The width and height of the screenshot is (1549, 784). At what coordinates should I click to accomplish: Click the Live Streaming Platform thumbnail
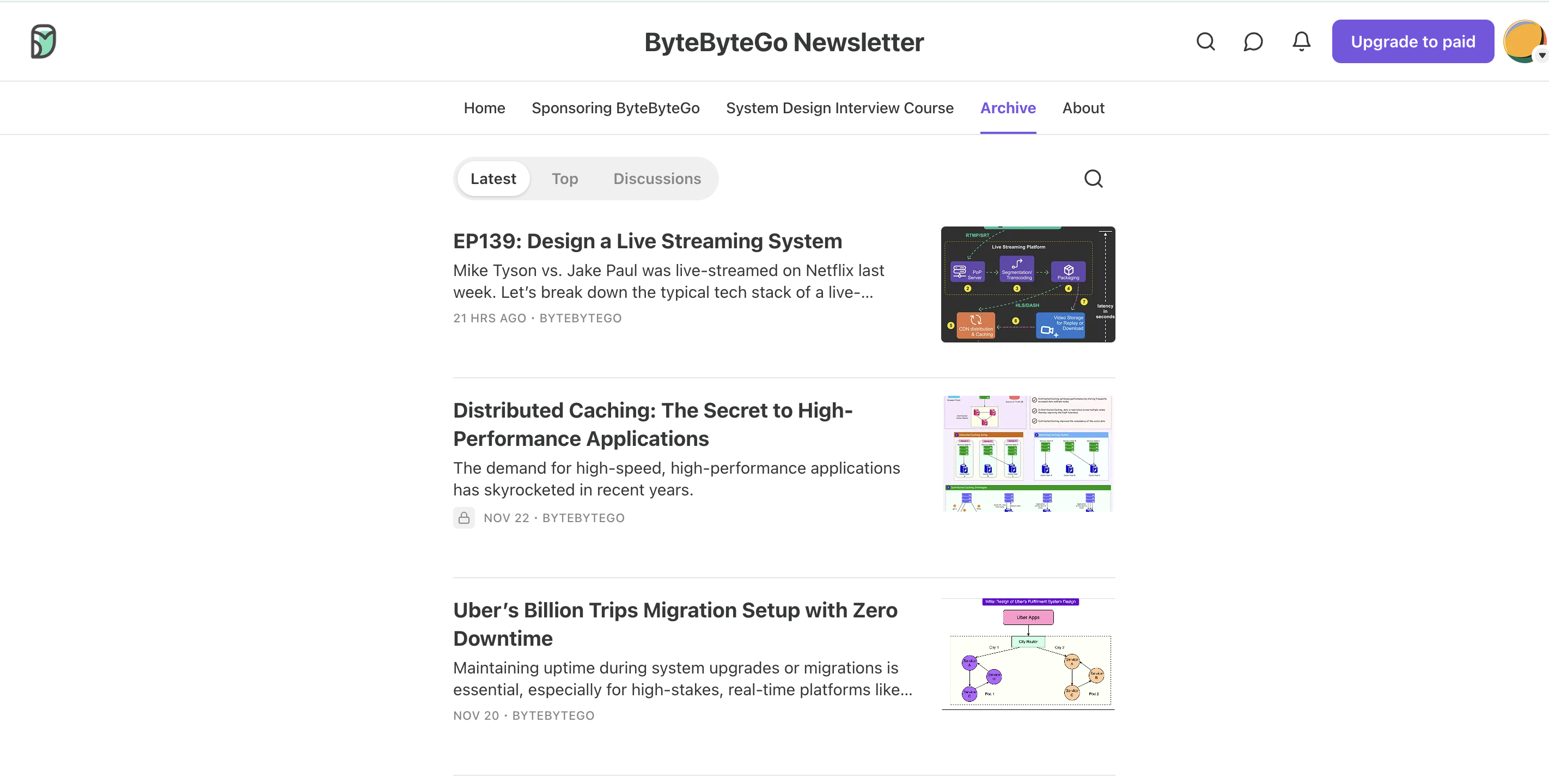1028,284
